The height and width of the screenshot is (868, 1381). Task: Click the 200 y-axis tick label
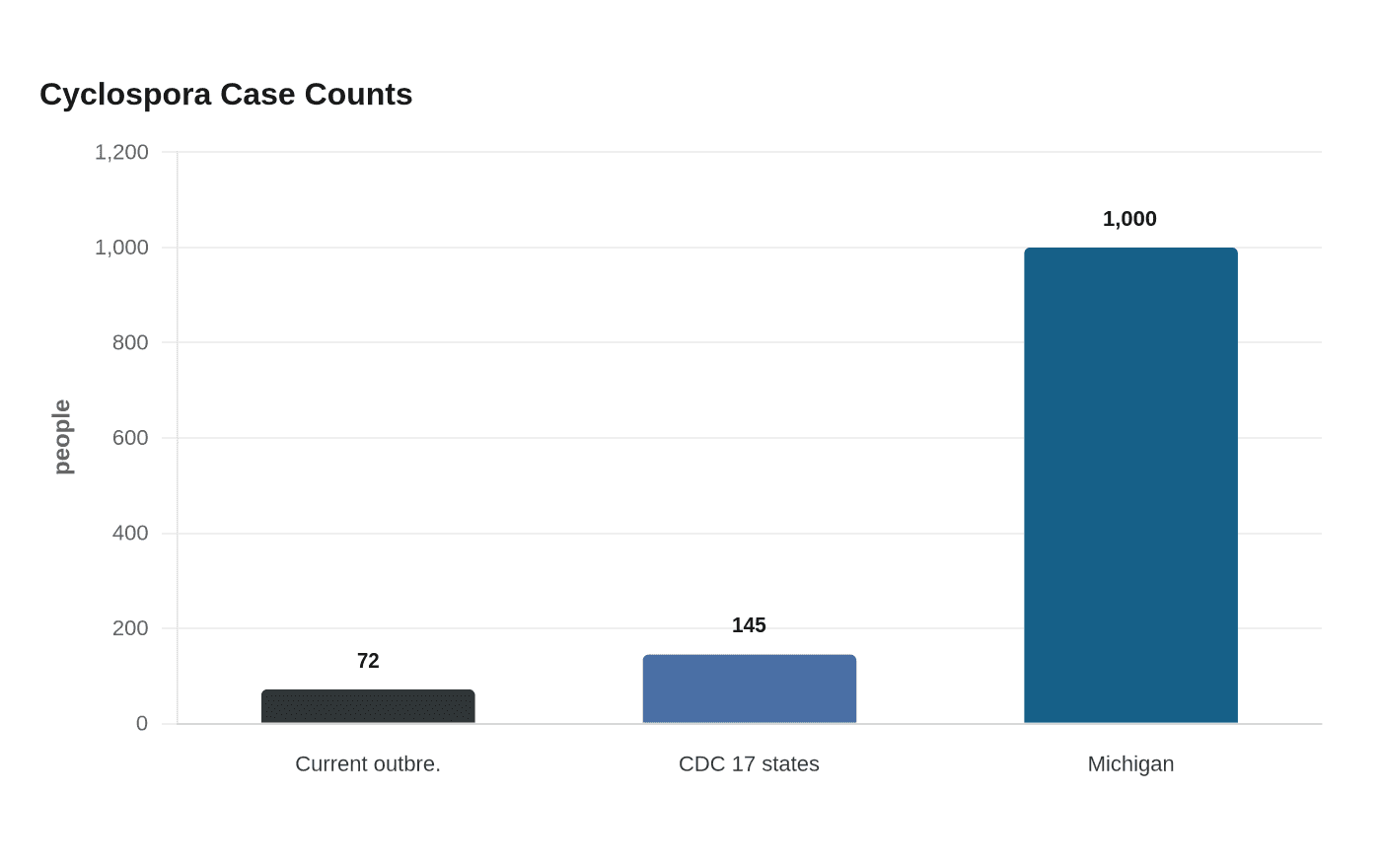tap(130, 628)
